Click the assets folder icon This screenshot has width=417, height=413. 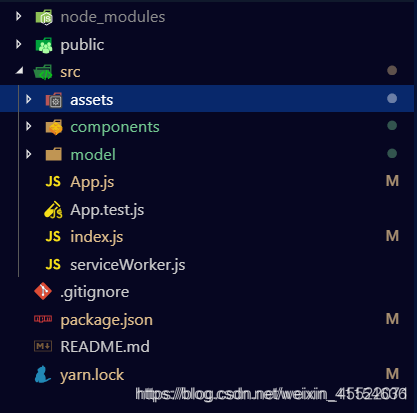tap(54, 100)
